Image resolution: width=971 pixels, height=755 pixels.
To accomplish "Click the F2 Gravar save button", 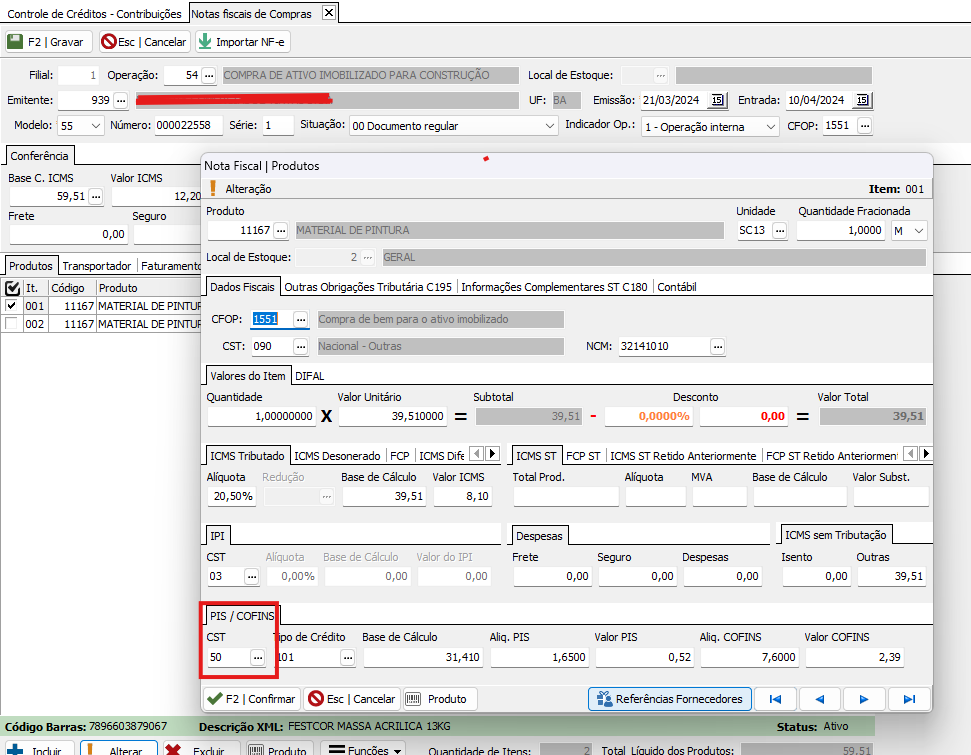I will click(x=49, y=42).
